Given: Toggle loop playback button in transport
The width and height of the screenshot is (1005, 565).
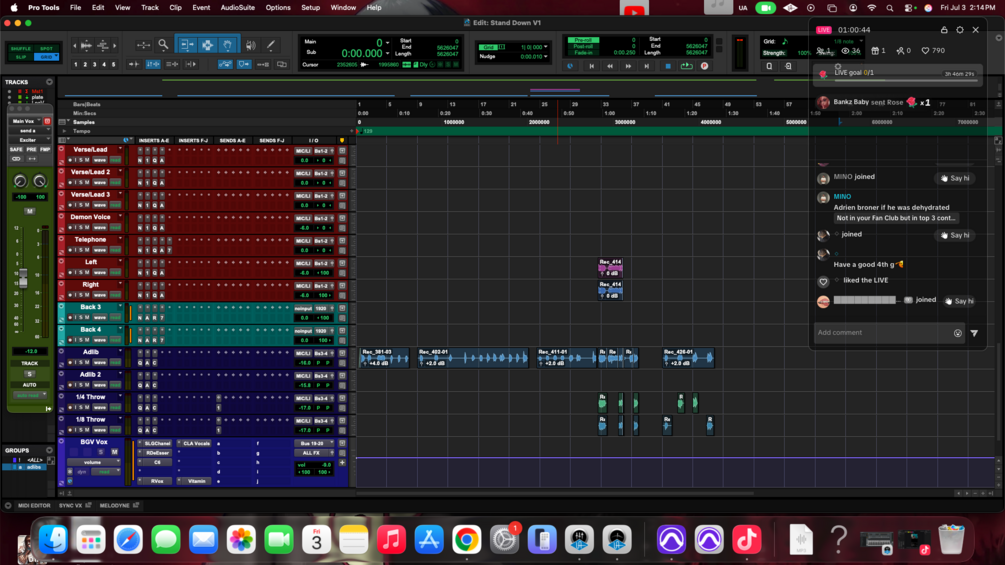Looking at the screenshot, I should click(x=686, y=66).
